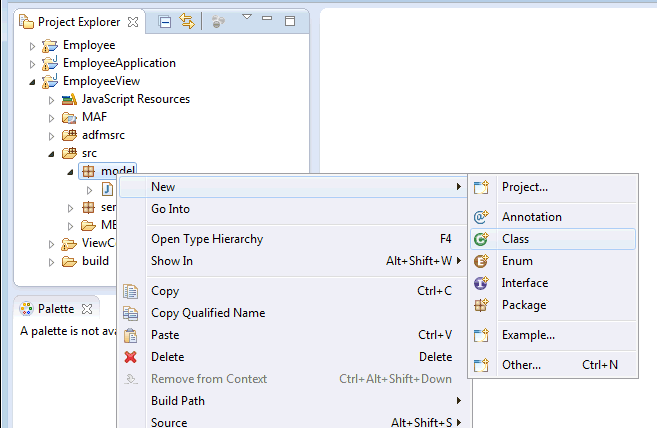657x428 pixels.
Task: Toggle Link with Editor icon
Action: 187,21
